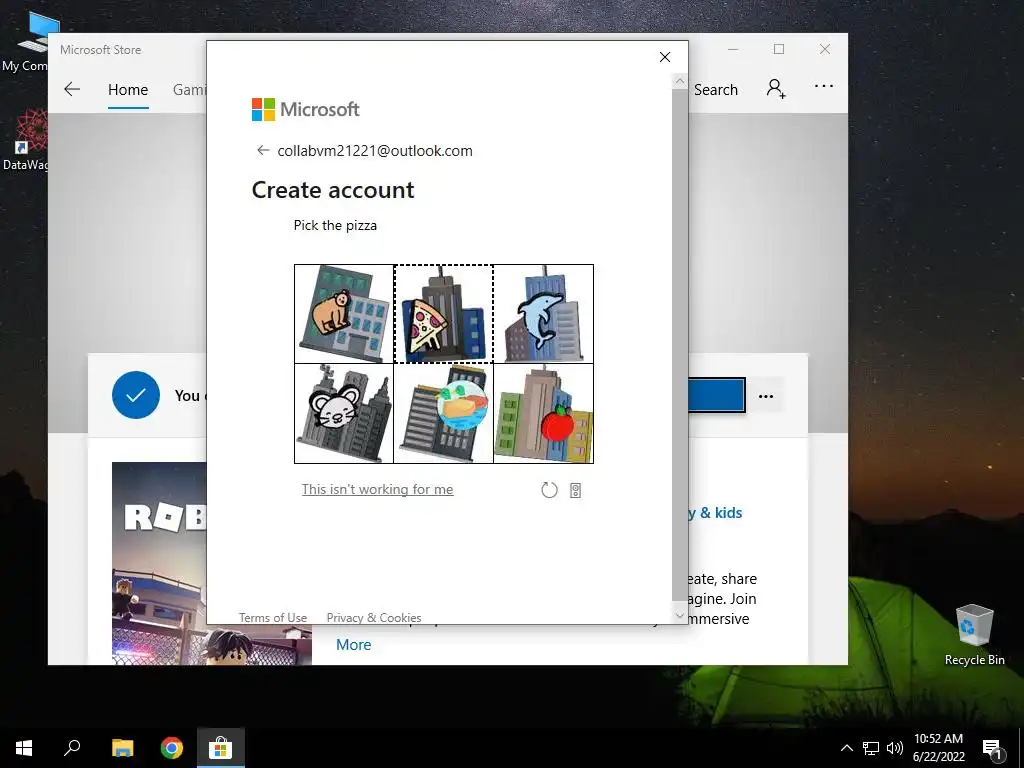Click the dialog scrollbar up arrow
The height and width of the screenshot is (768, 1024).
679,81
